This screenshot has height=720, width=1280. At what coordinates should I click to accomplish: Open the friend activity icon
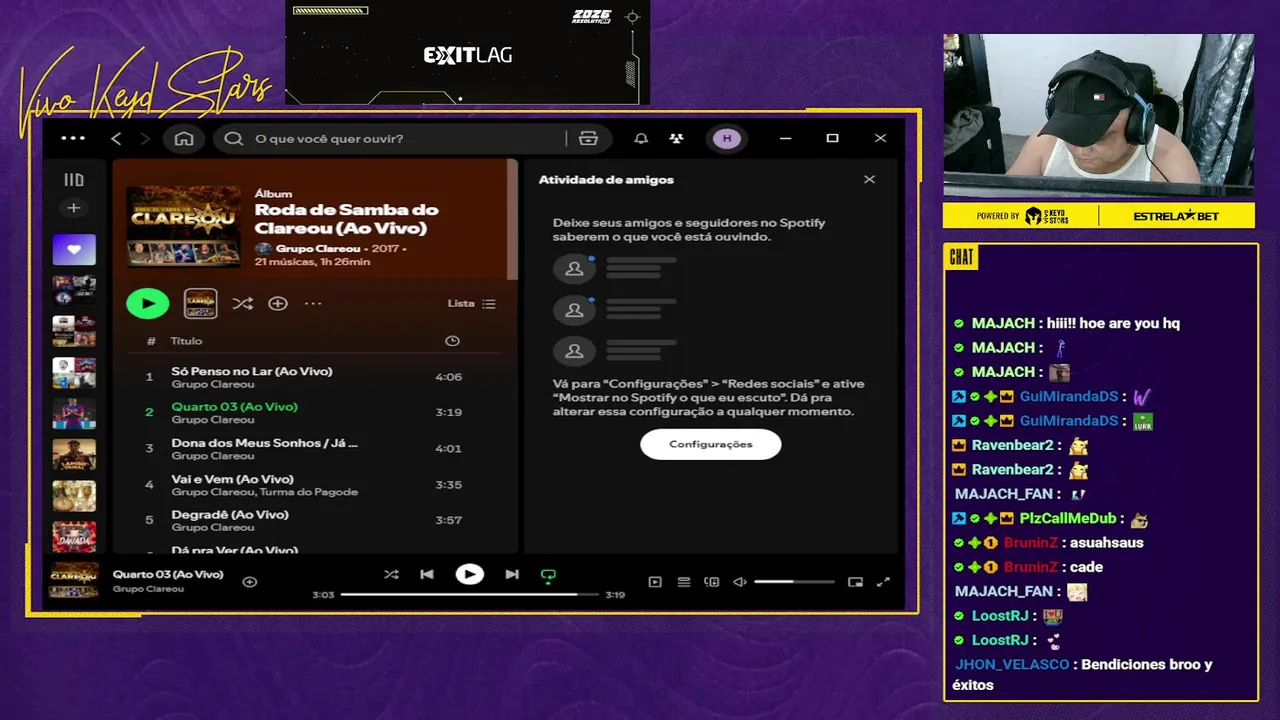(677, 139)
